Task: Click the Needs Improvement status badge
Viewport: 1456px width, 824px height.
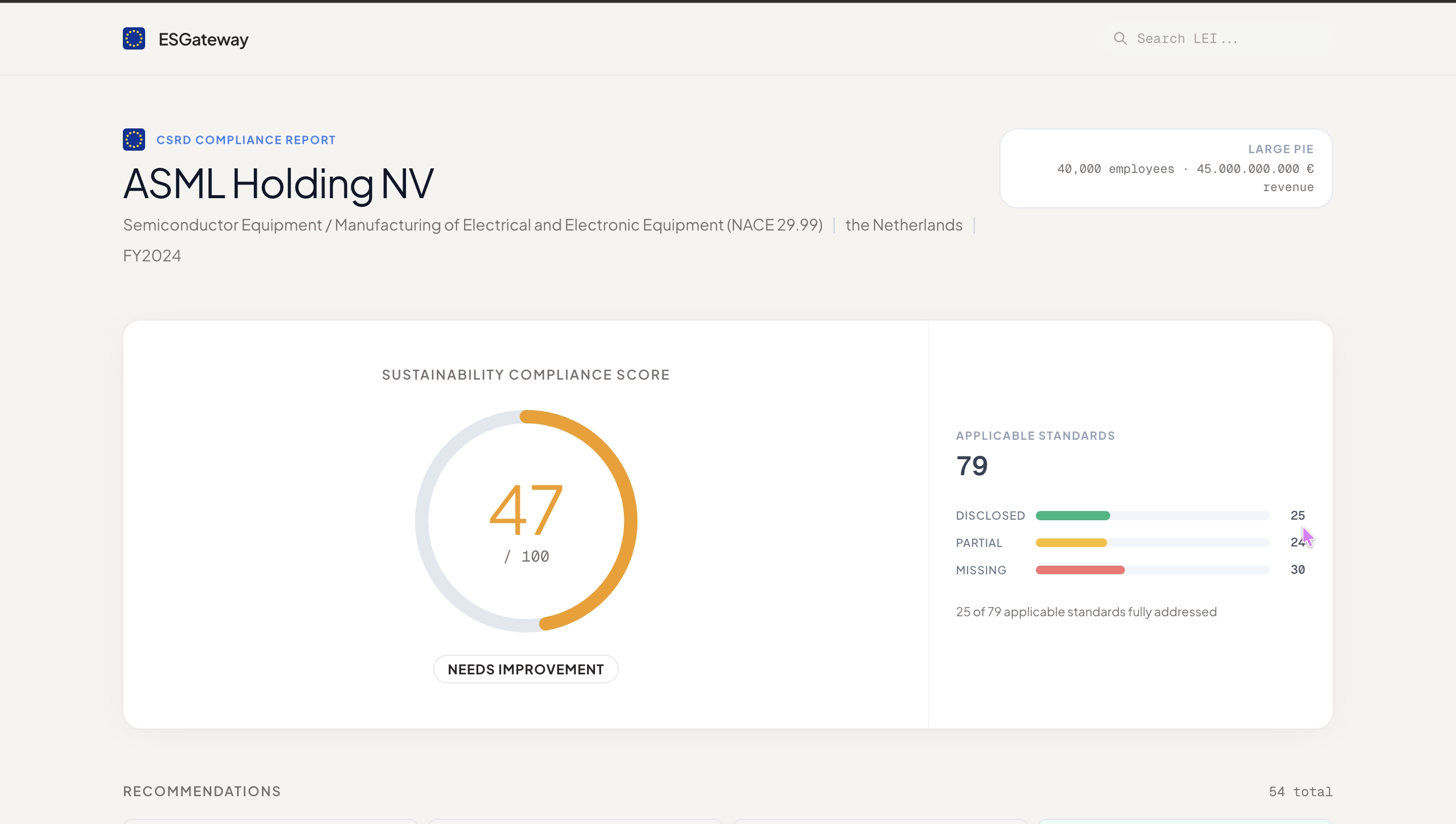Action: click(x=525, y=669)
